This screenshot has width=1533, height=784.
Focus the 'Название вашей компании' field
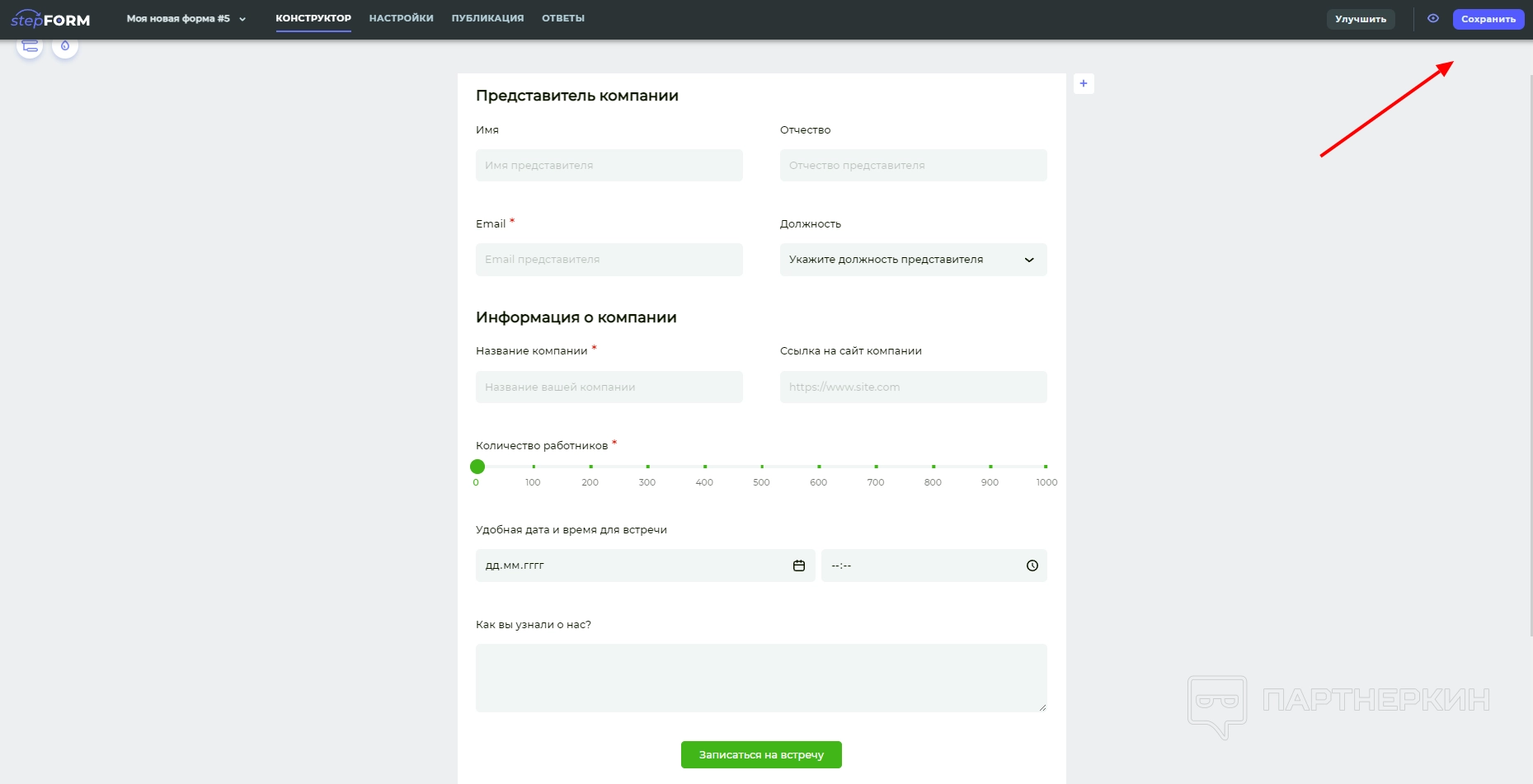[609, 387]
